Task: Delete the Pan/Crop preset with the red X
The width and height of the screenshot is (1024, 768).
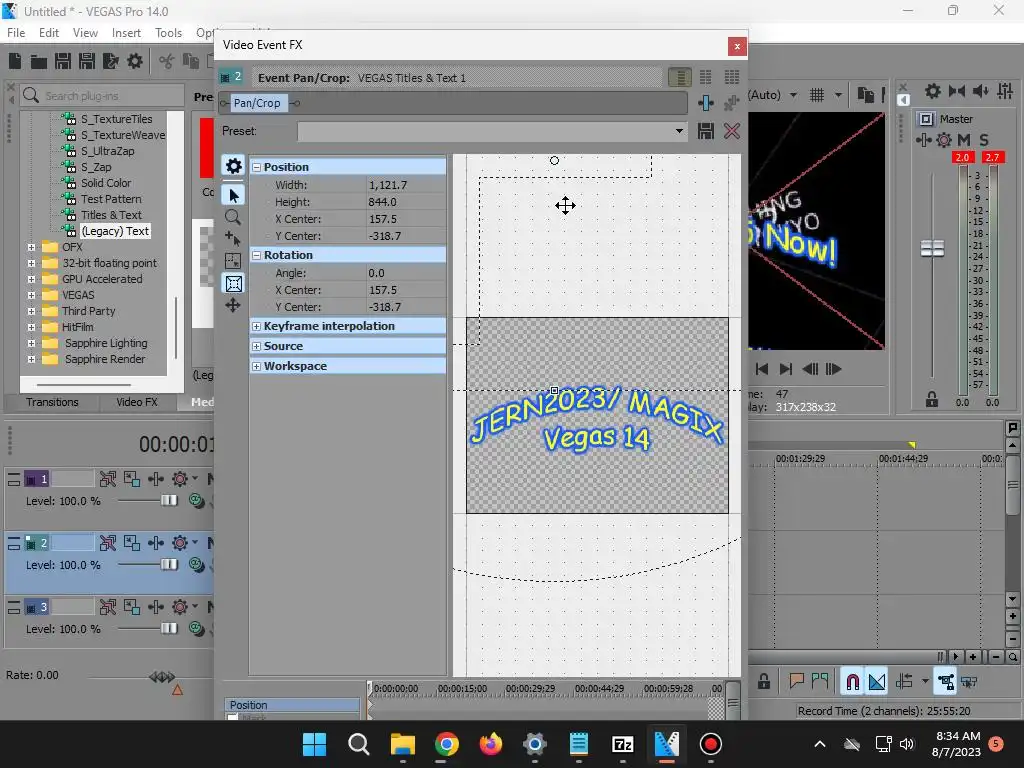Action: point(731,131)
